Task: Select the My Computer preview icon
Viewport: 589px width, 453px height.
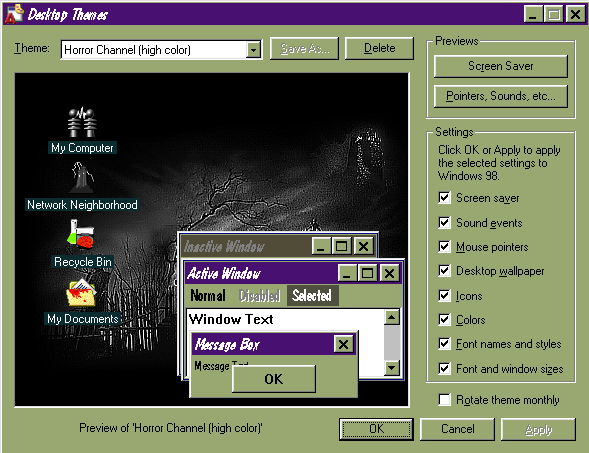Action: click(x=82, y=123)
